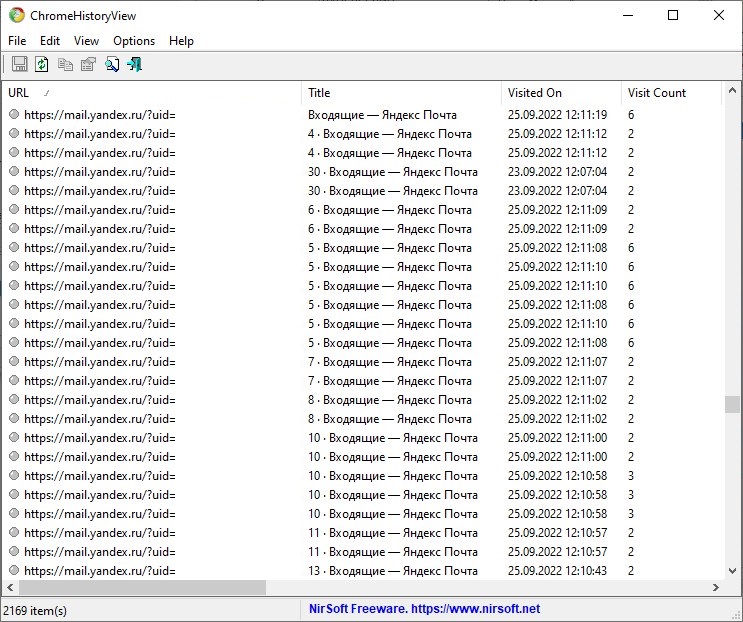Screen dimensions: 743x622
Task: Sort by the Visited On column header
Action: pos(560,93)
